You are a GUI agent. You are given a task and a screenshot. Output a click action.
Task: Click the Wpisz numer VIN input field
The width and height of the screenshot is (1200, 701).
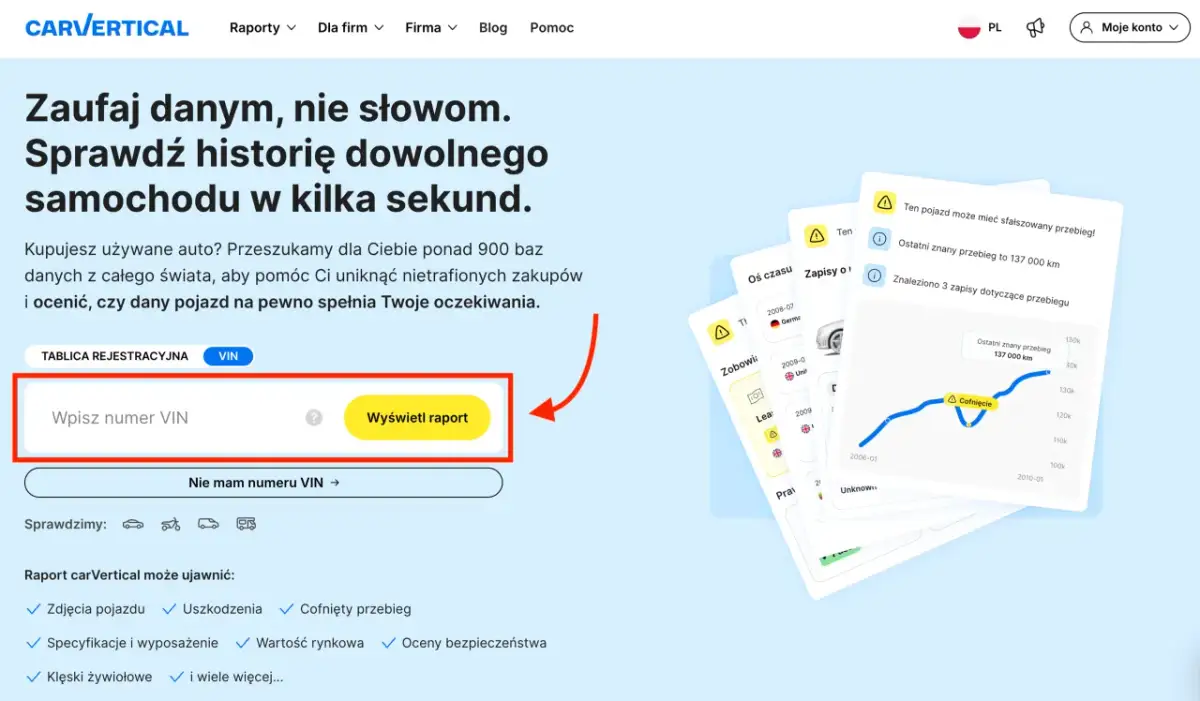[x=160, y=417]
